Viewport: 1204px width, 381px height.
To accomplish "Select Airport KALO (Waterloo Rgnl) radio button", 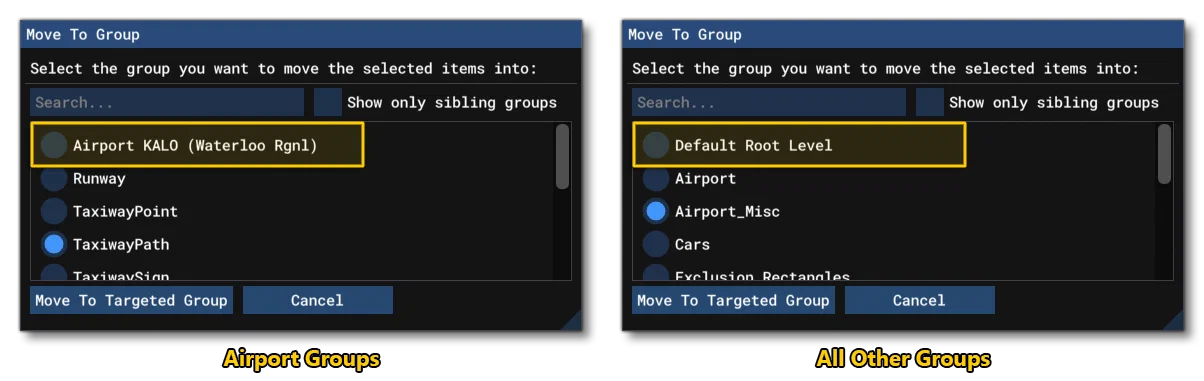I will tap(54, 145).
